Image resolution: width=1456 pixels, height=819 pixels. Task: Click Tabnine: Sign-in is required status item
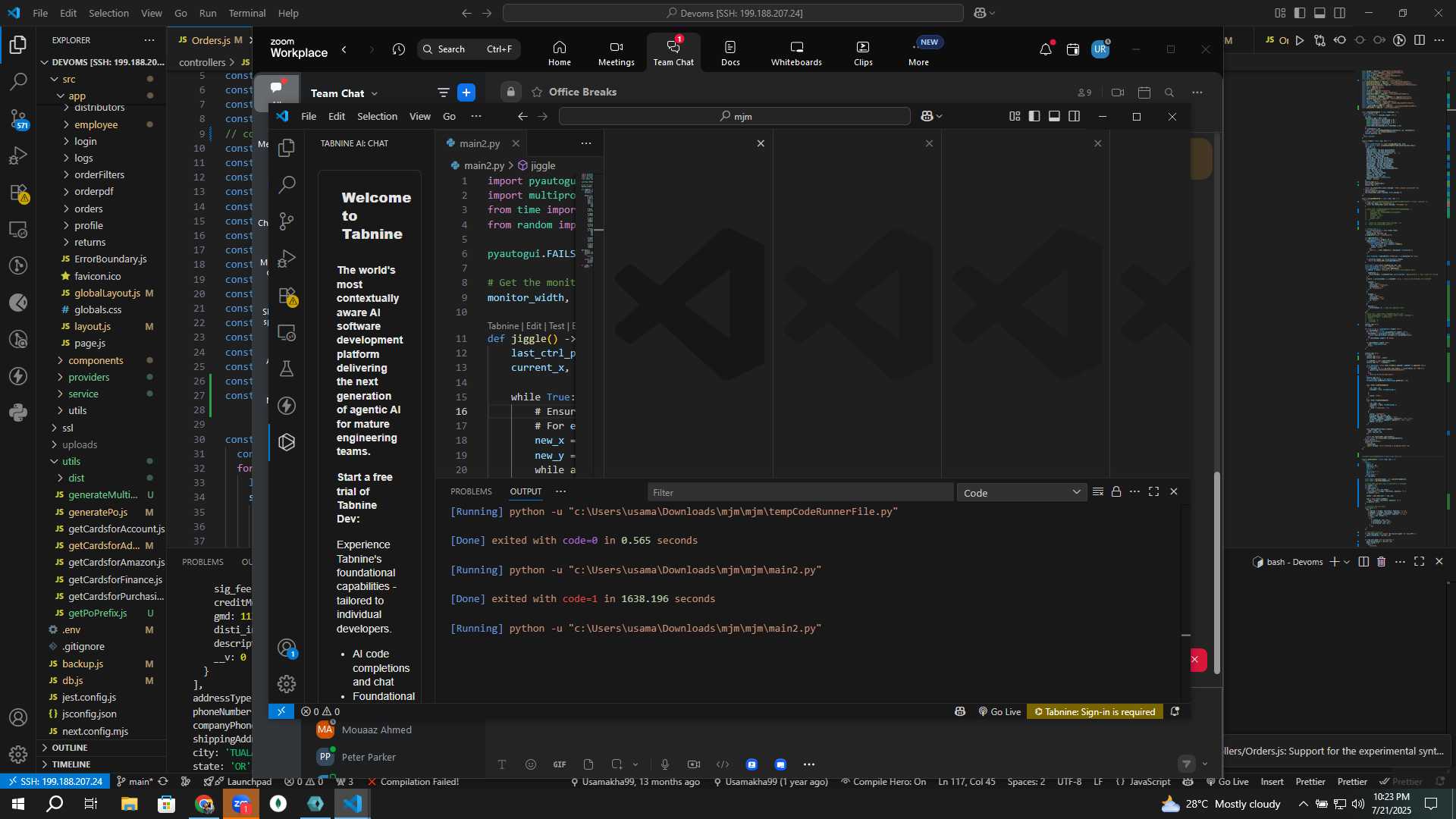(x=1095, y=712)
